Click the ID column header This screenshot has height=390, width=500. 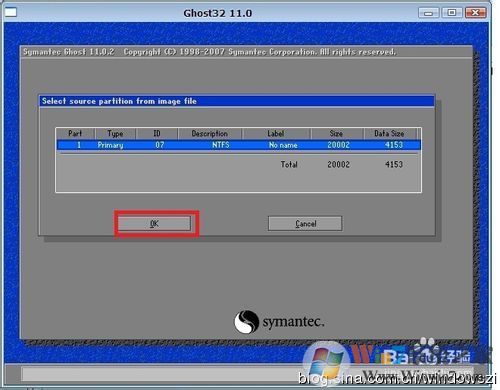157,133
